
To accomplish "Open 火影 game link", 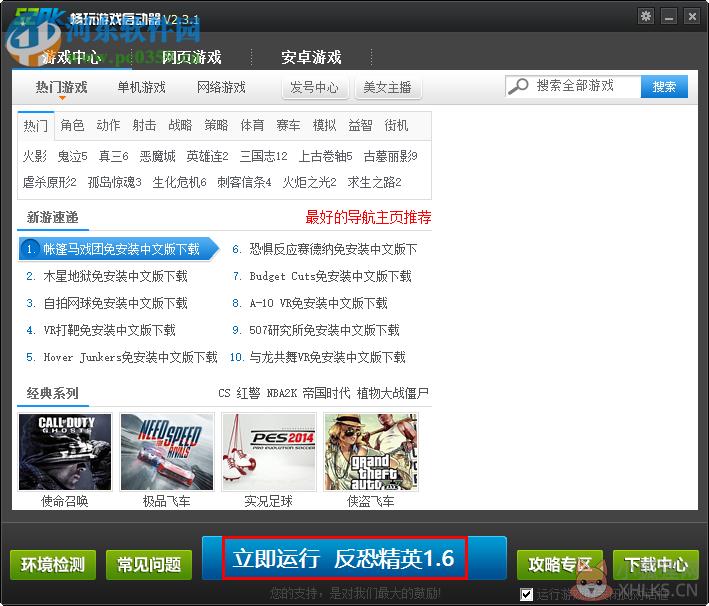I will click(x=35, y=156).
